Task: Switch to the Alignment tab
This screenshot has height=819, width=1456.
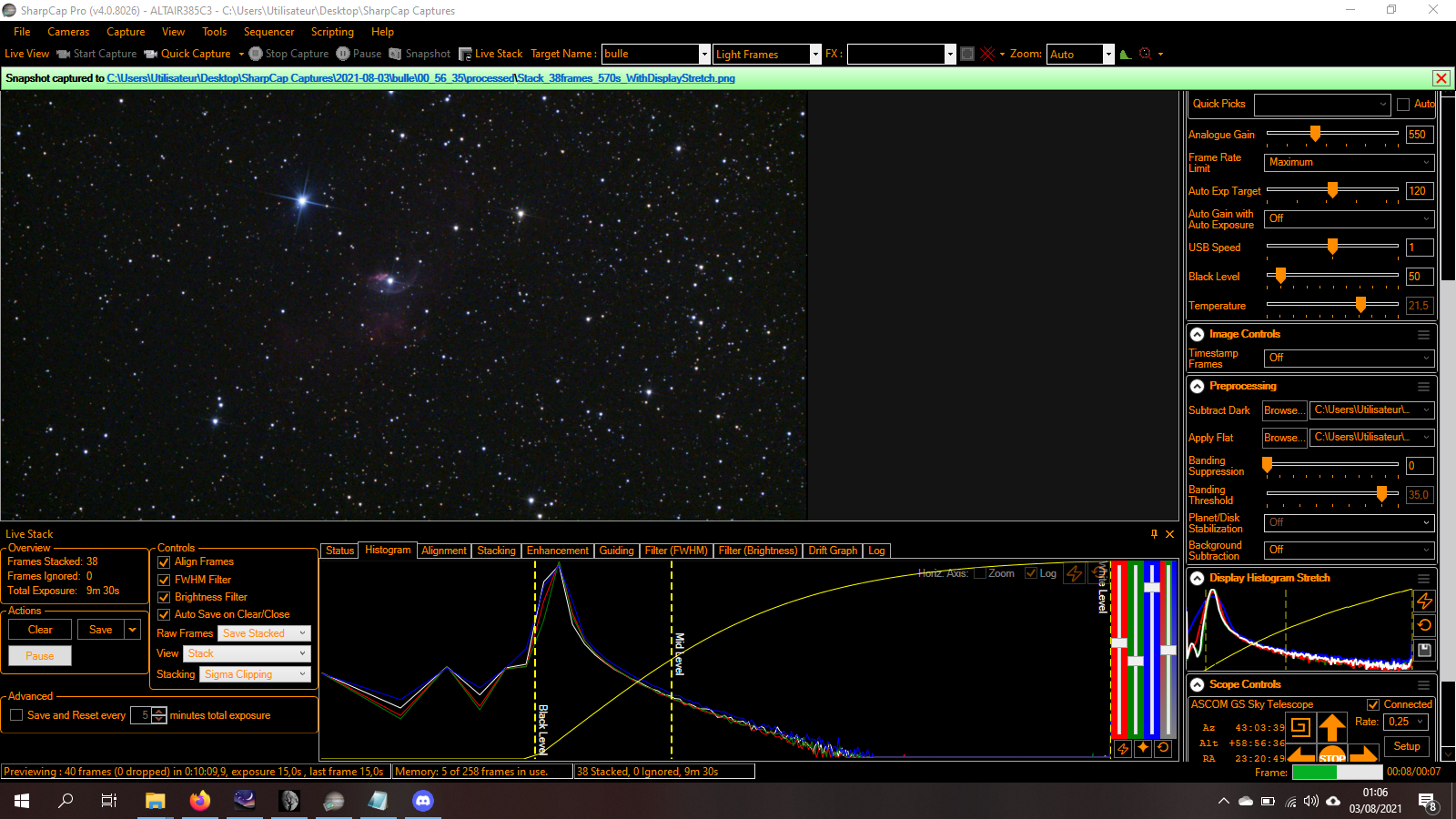Action: [x=444, y=551]
